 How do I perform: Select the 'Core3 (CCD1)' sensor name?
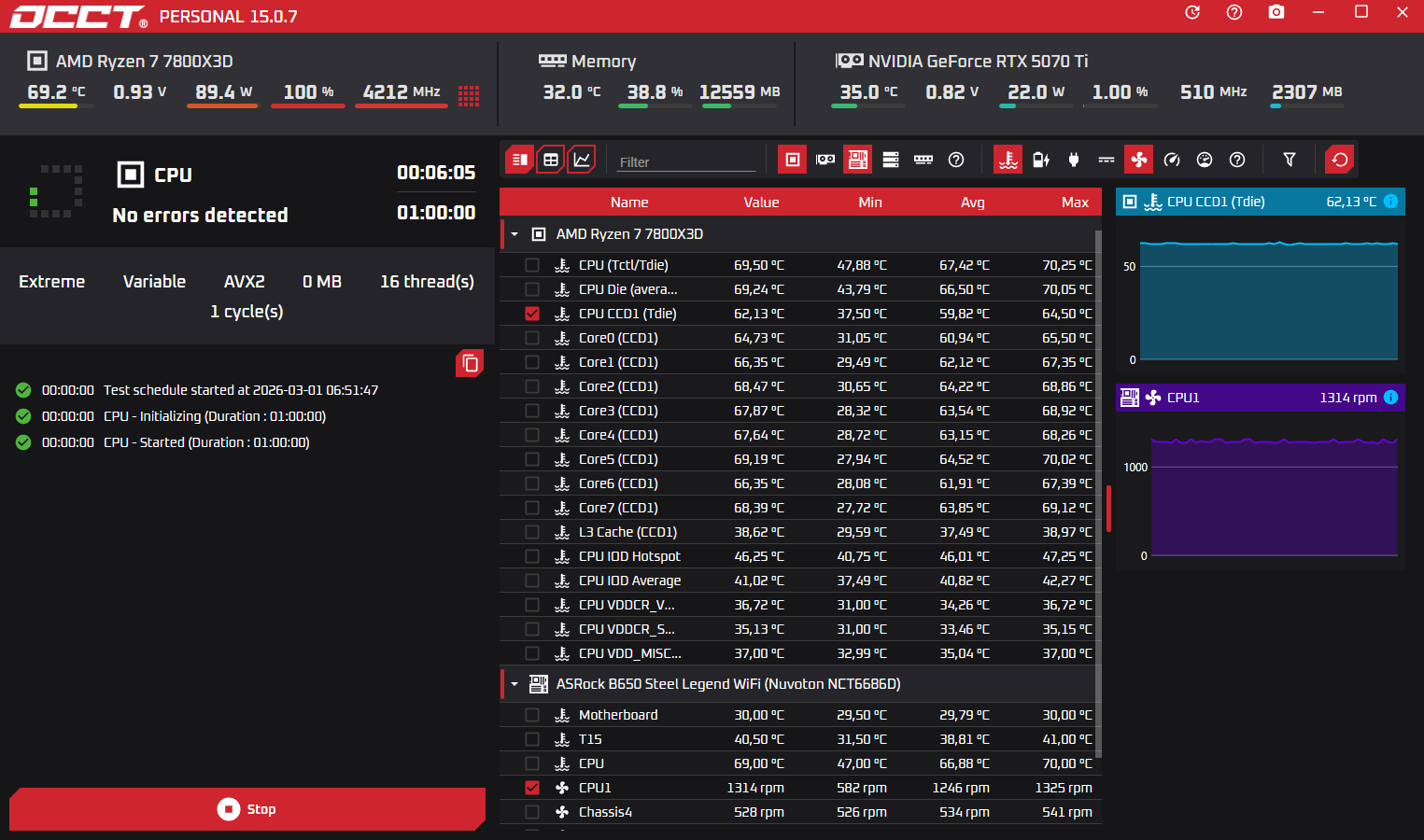tap(618, 411)
